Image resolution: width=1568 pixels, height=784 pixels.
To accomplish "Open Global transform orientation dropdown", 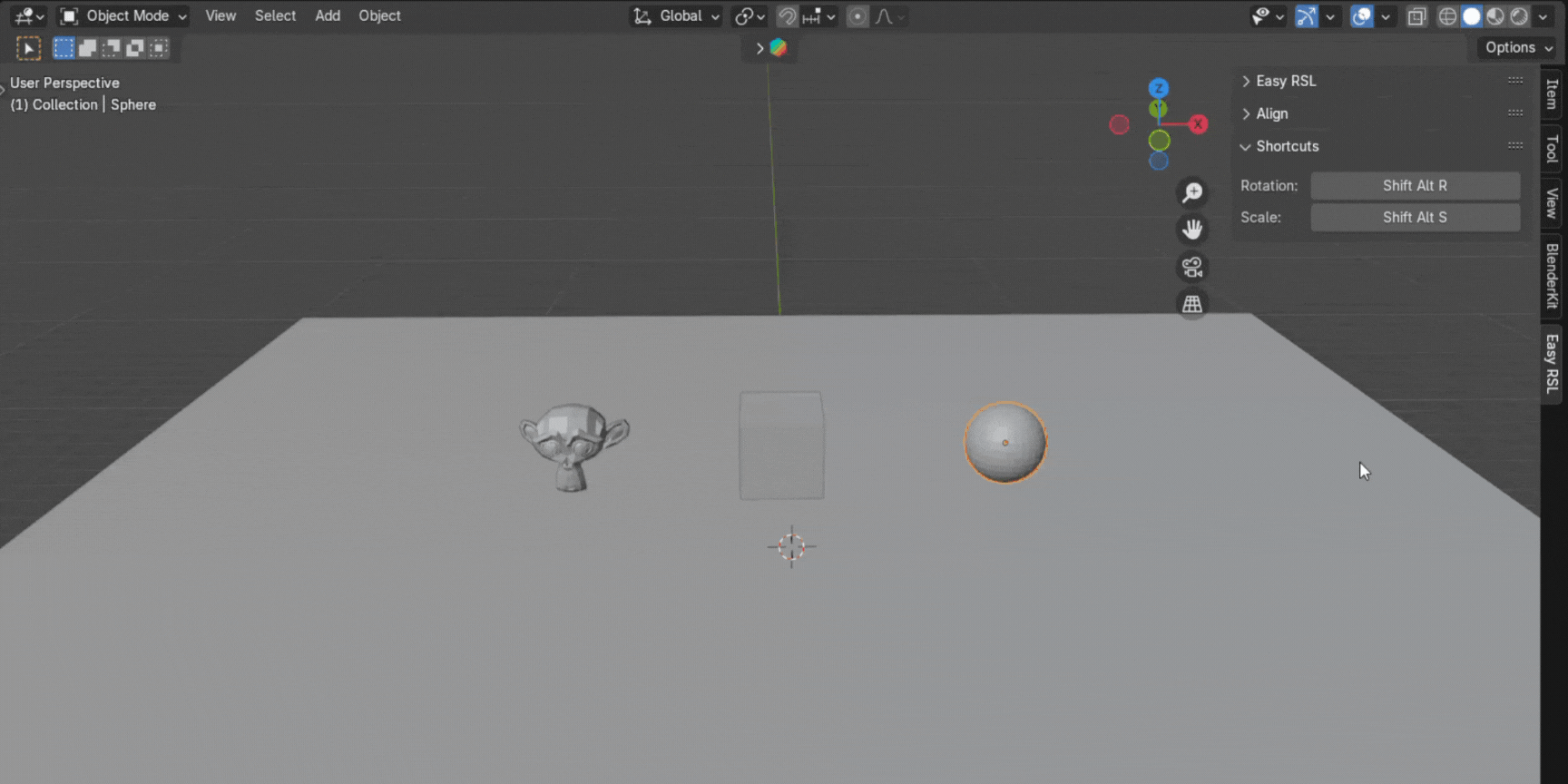I will pyautogui.click(x=677, y=16).
